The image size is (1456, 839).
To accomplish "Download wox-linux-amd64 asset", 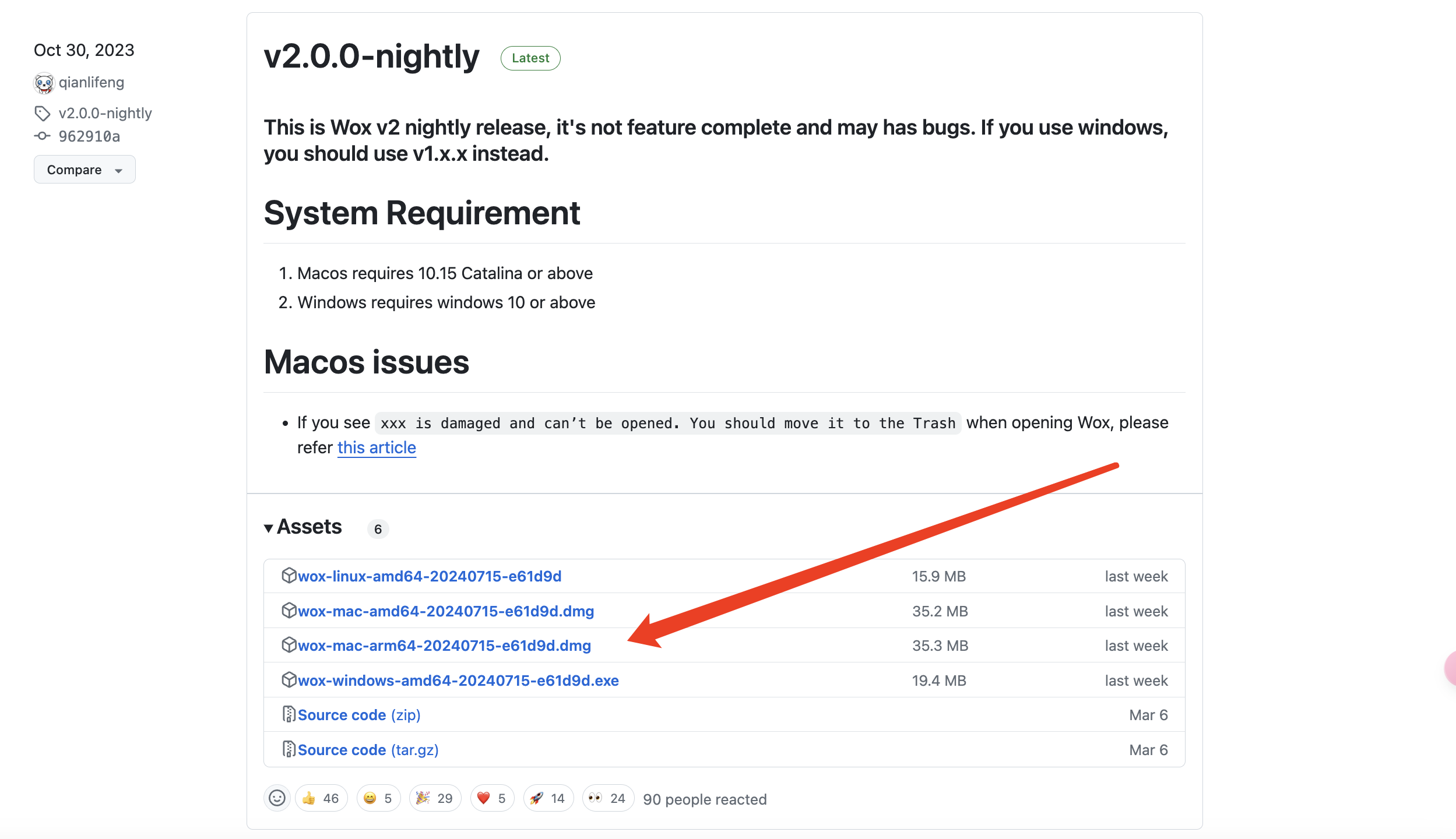I will click(430, 576).
